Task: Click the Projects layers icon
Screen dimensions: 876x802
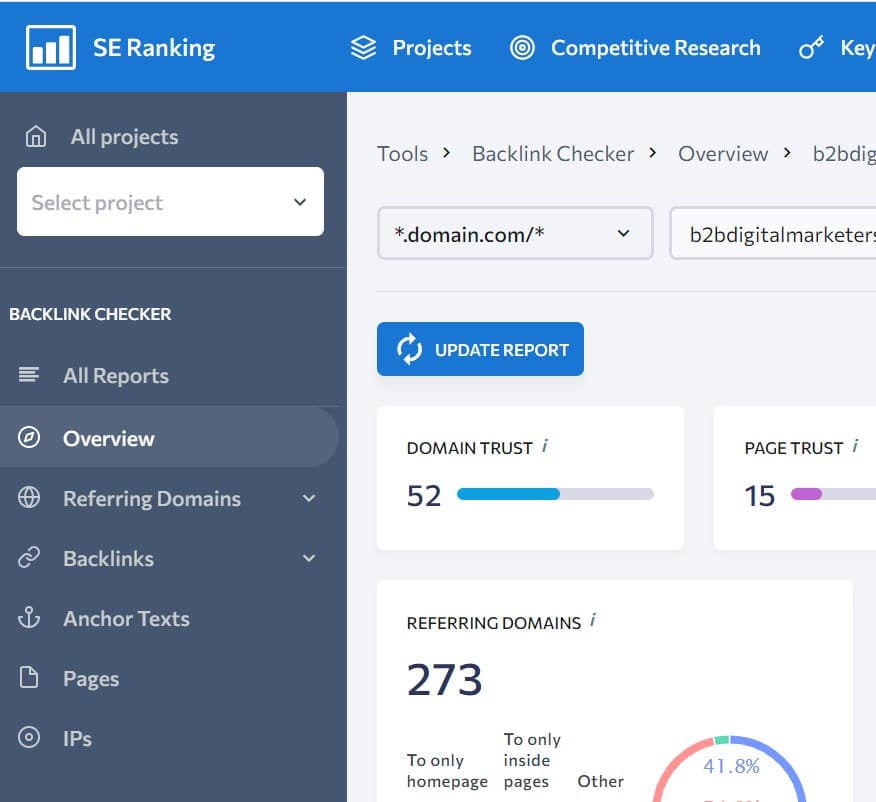Action: (363, 47)
